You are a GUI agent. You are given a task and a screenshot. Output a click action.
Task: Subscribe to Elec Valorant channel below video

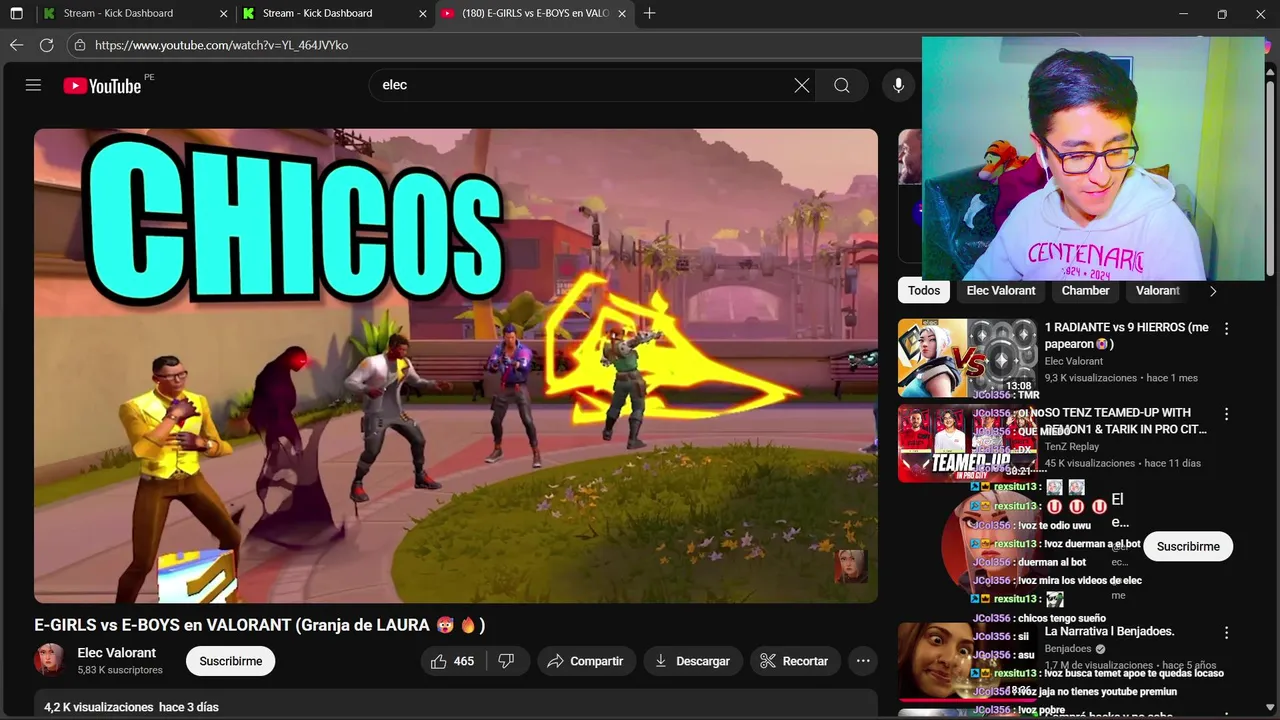pos(230,661)
